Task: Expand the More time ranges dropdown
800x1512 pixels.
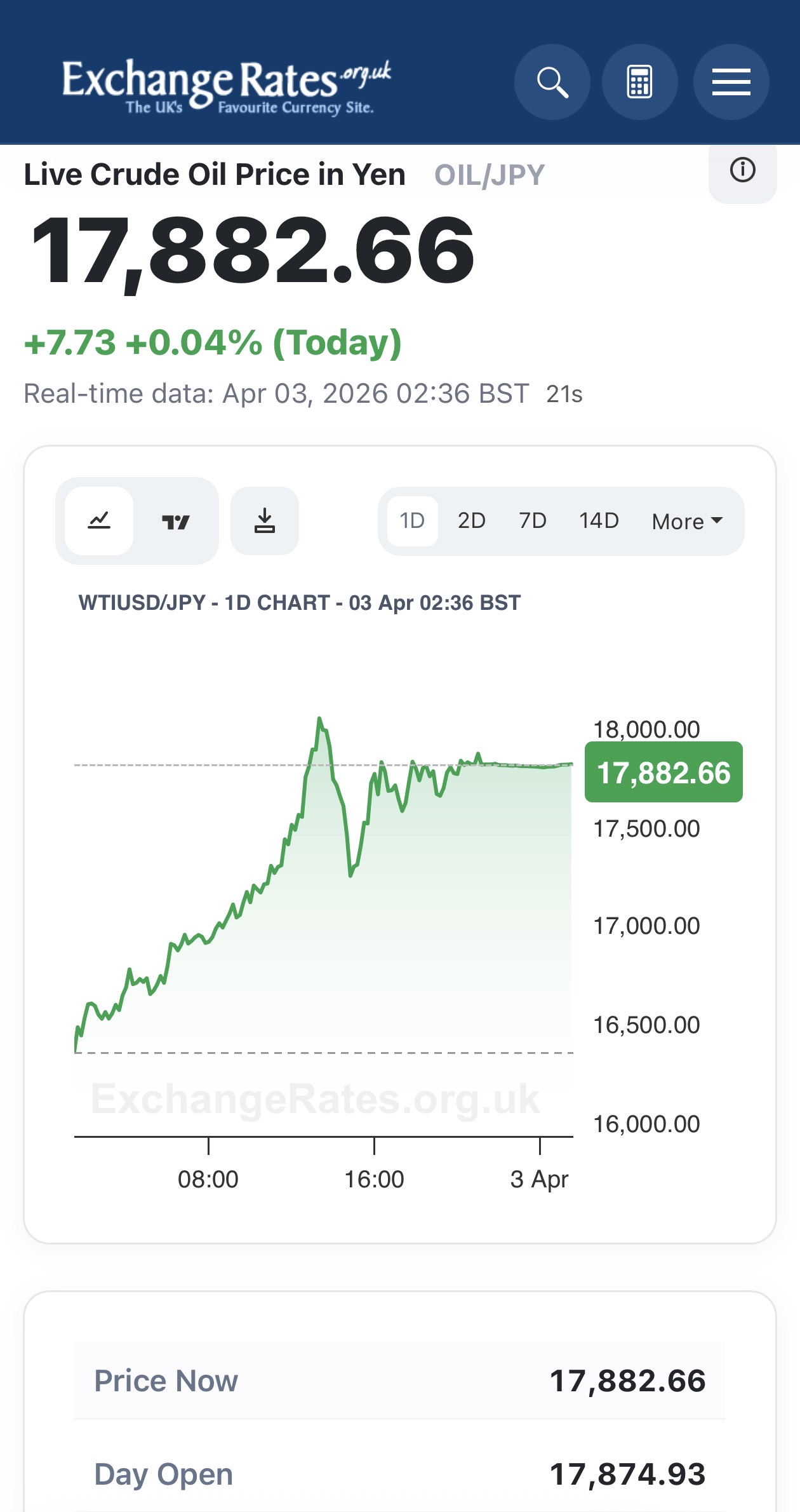Action: pyautogui.click(x=687, y=521)
